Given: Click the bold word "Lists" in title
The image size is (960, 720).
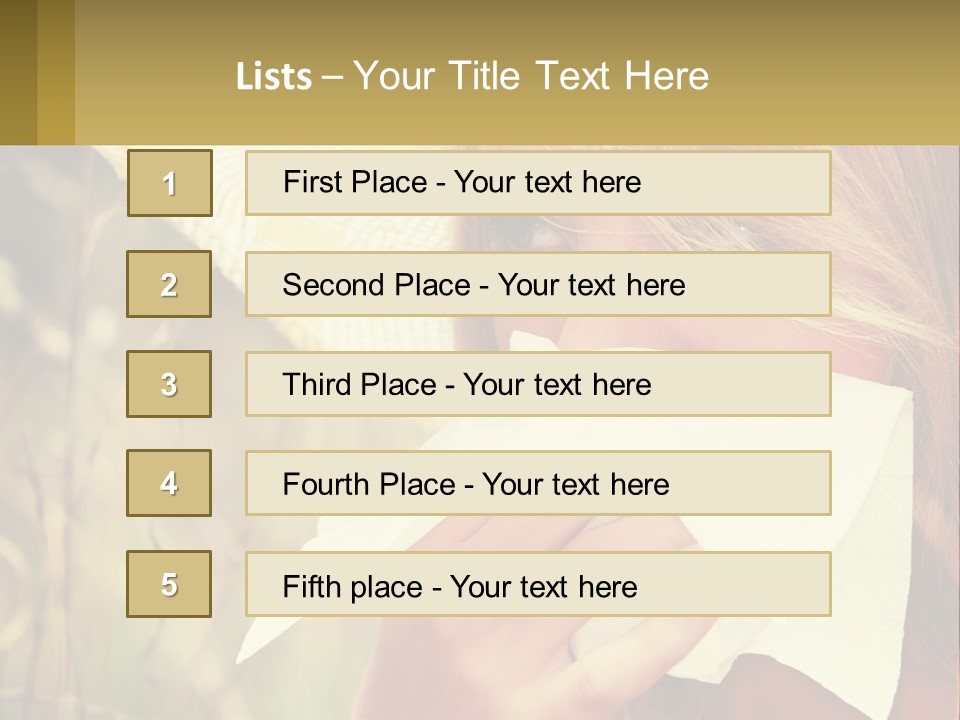Looking at the screenshot, I should pyautogui.click(x=274, y=77).
